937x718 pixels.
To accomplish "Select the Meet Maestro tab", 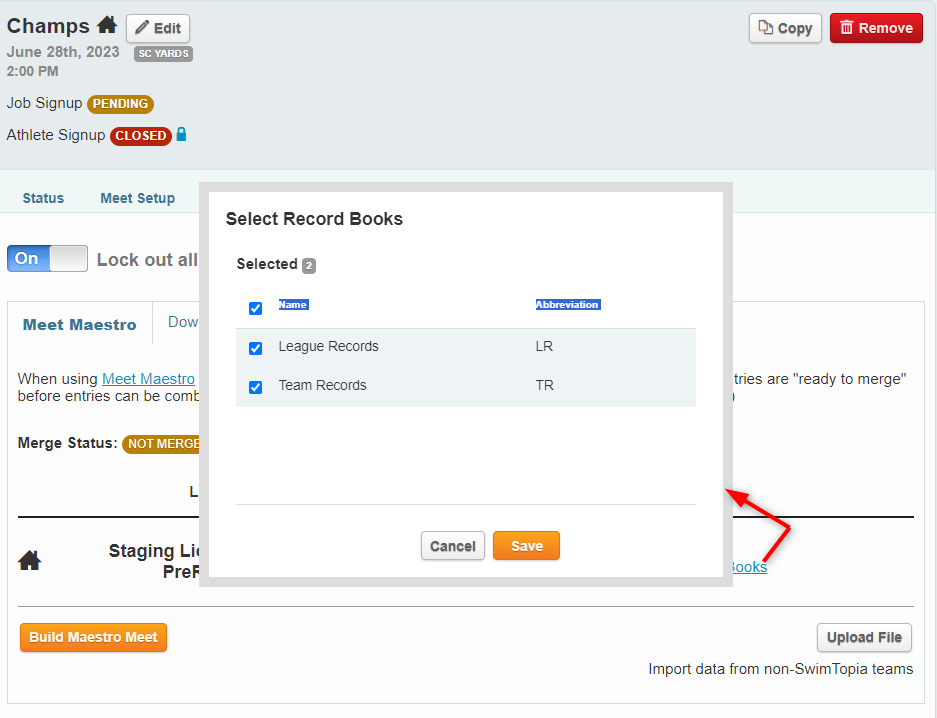I will click(80, 324).
